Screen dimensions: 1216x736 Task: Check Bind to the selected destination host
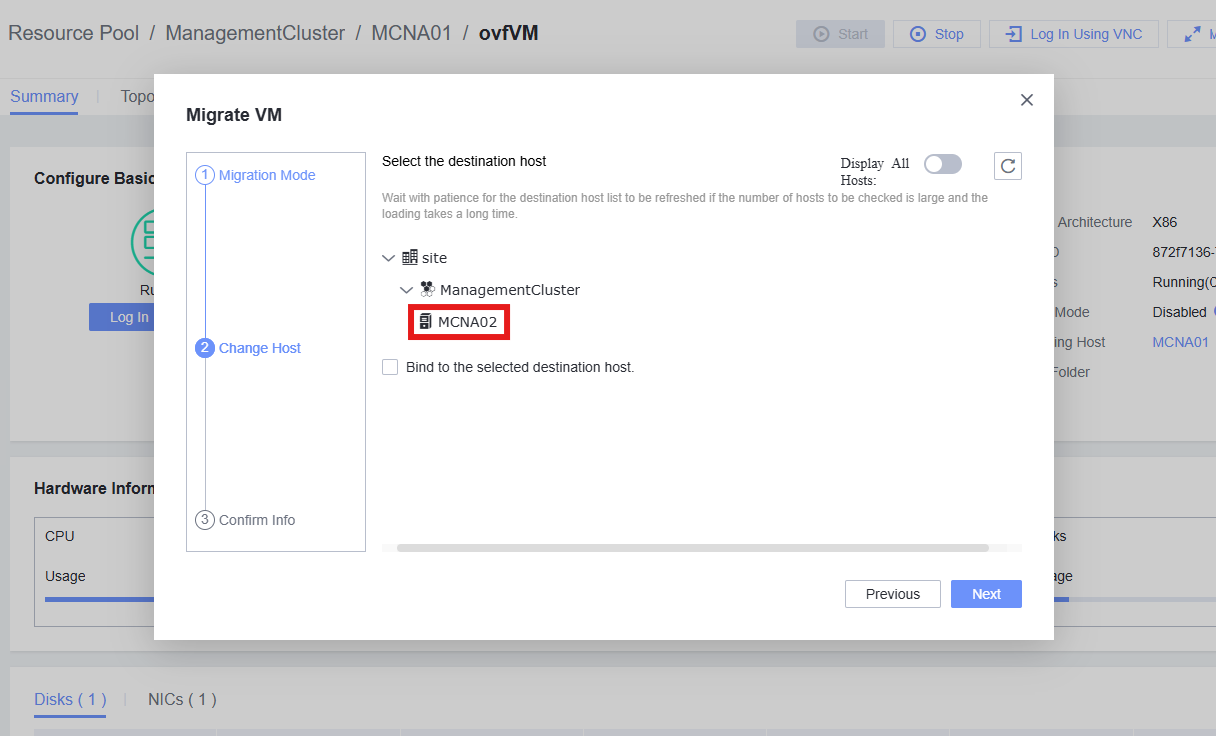[x=390, y=367]
